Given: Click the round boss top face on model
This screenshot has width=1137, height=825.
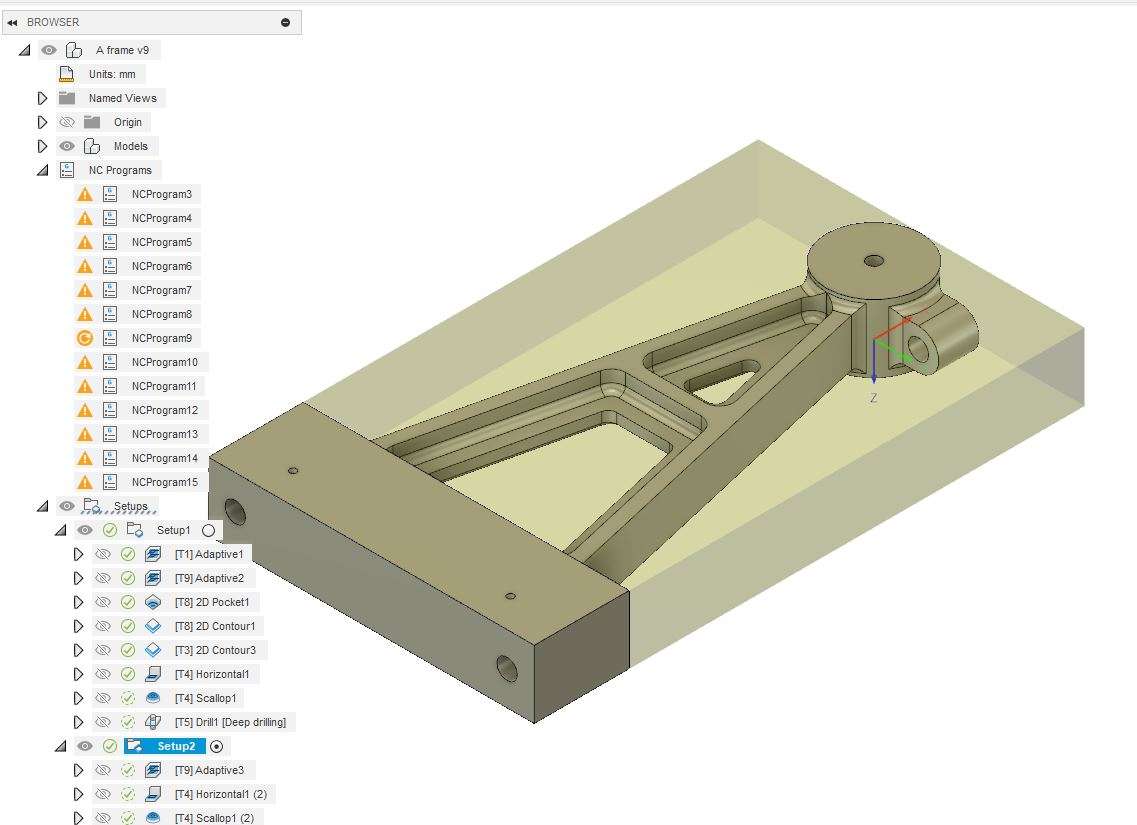Looking at the screenshot, I should 874,260.
